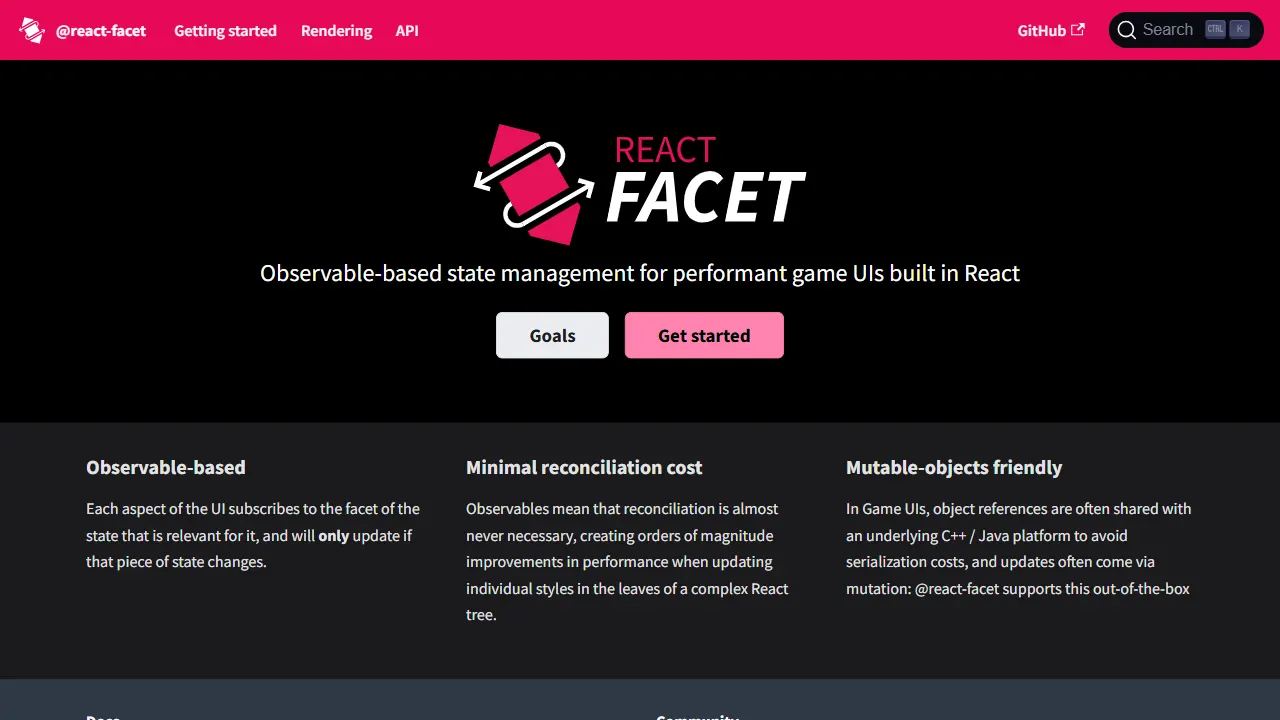Click the pink Get started button
1280x720 pixels.
(704, 335)
